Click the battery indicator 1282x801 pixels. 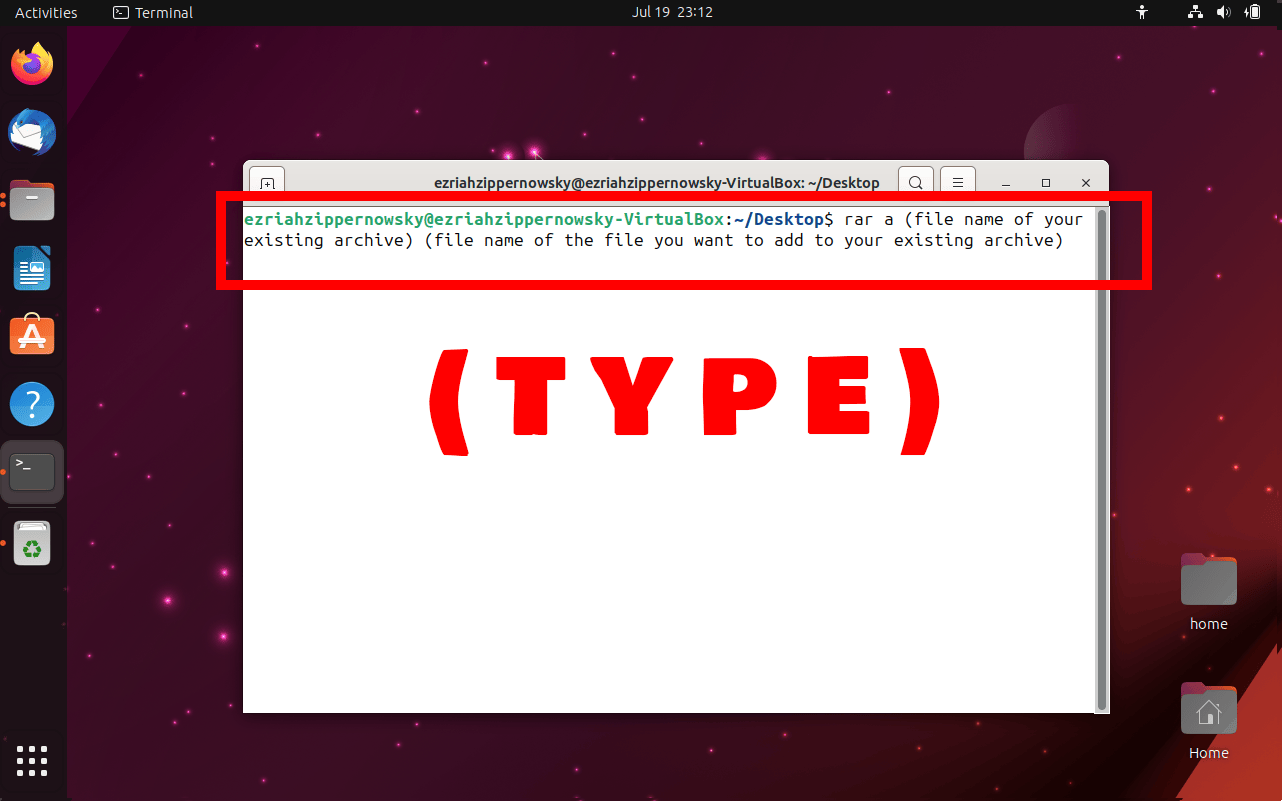[x=1251, y=12]
